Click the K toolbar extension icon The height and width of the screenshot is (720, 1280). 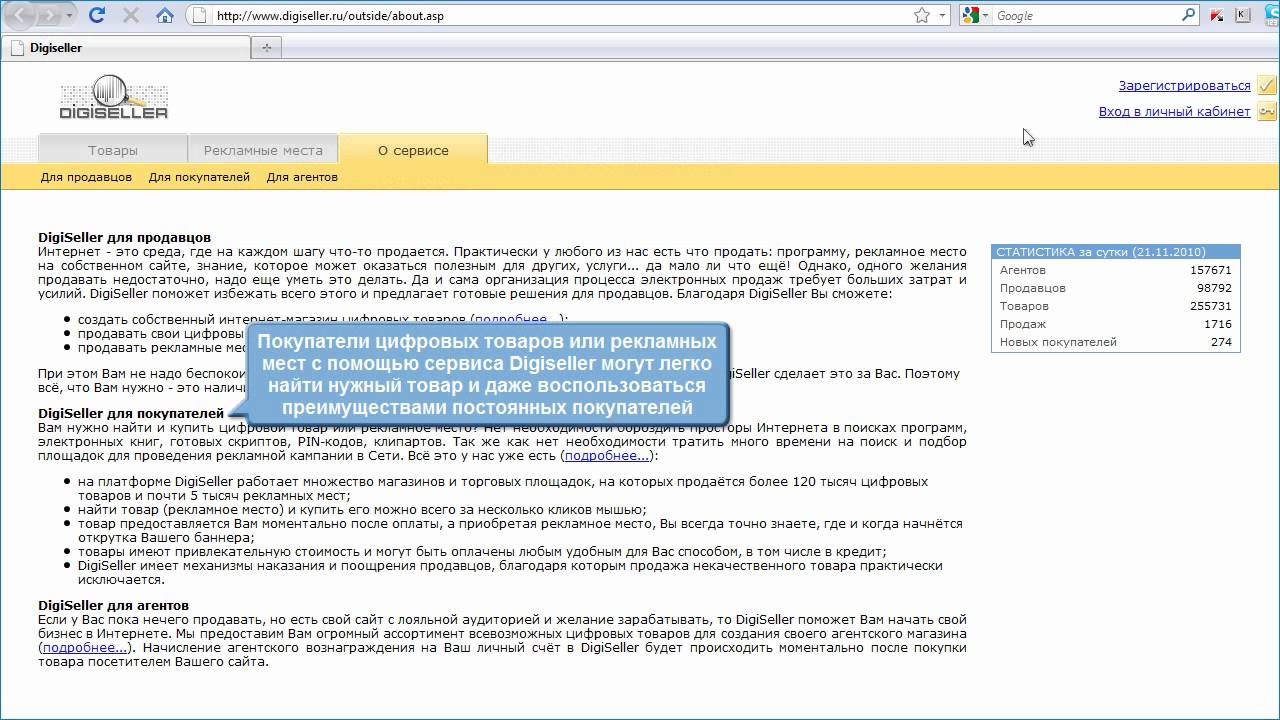[x=1243, y=15]
